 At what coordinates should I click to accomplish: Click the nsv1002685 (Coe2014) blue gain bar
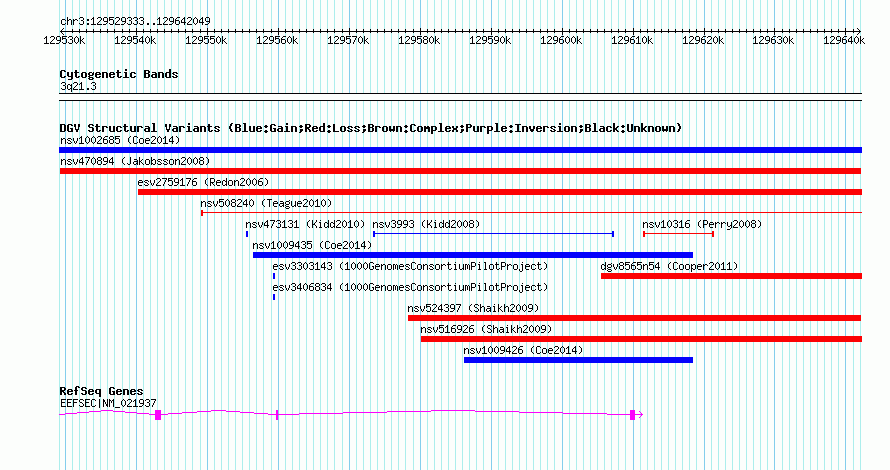click(460, 150)
